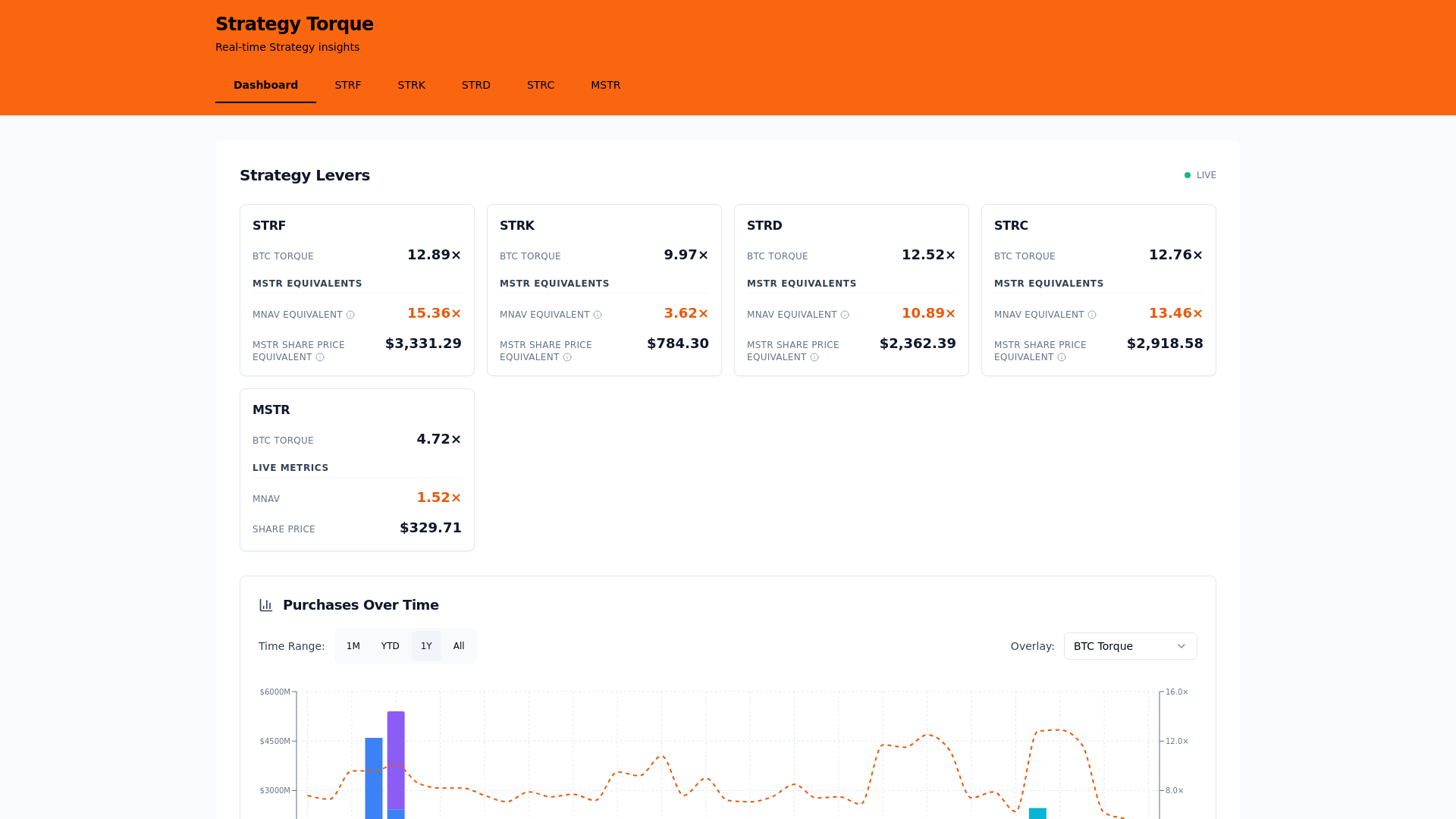Open the BTC Torque overlay dropdown
Viewport: 1456px width, 819px height.
click(x=1130, y=646)
